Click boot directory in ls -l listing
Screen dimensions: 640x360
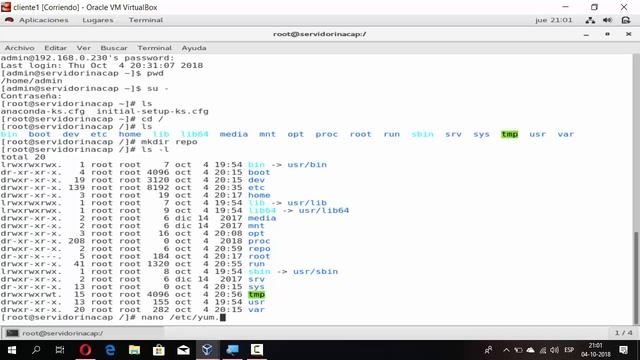pos(259,172)
